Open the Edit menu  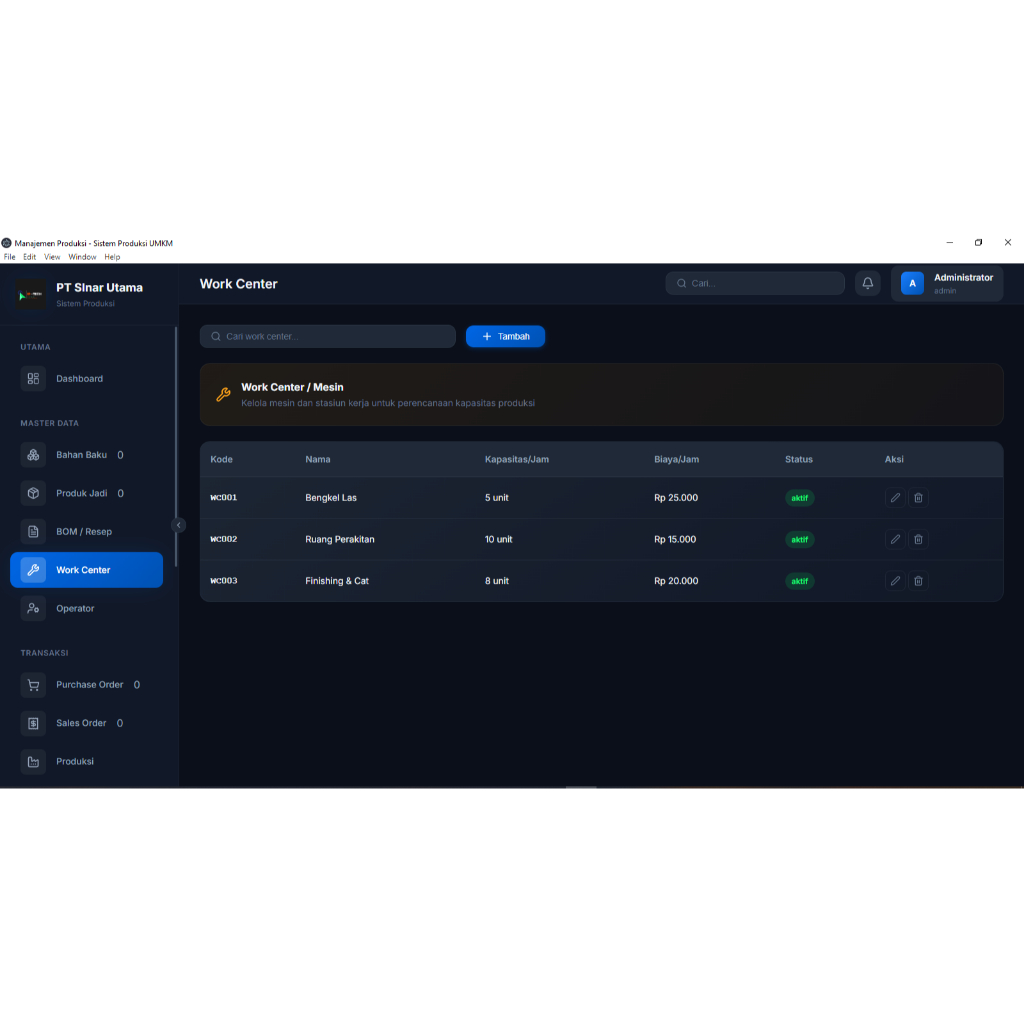(x=29, y=257)
